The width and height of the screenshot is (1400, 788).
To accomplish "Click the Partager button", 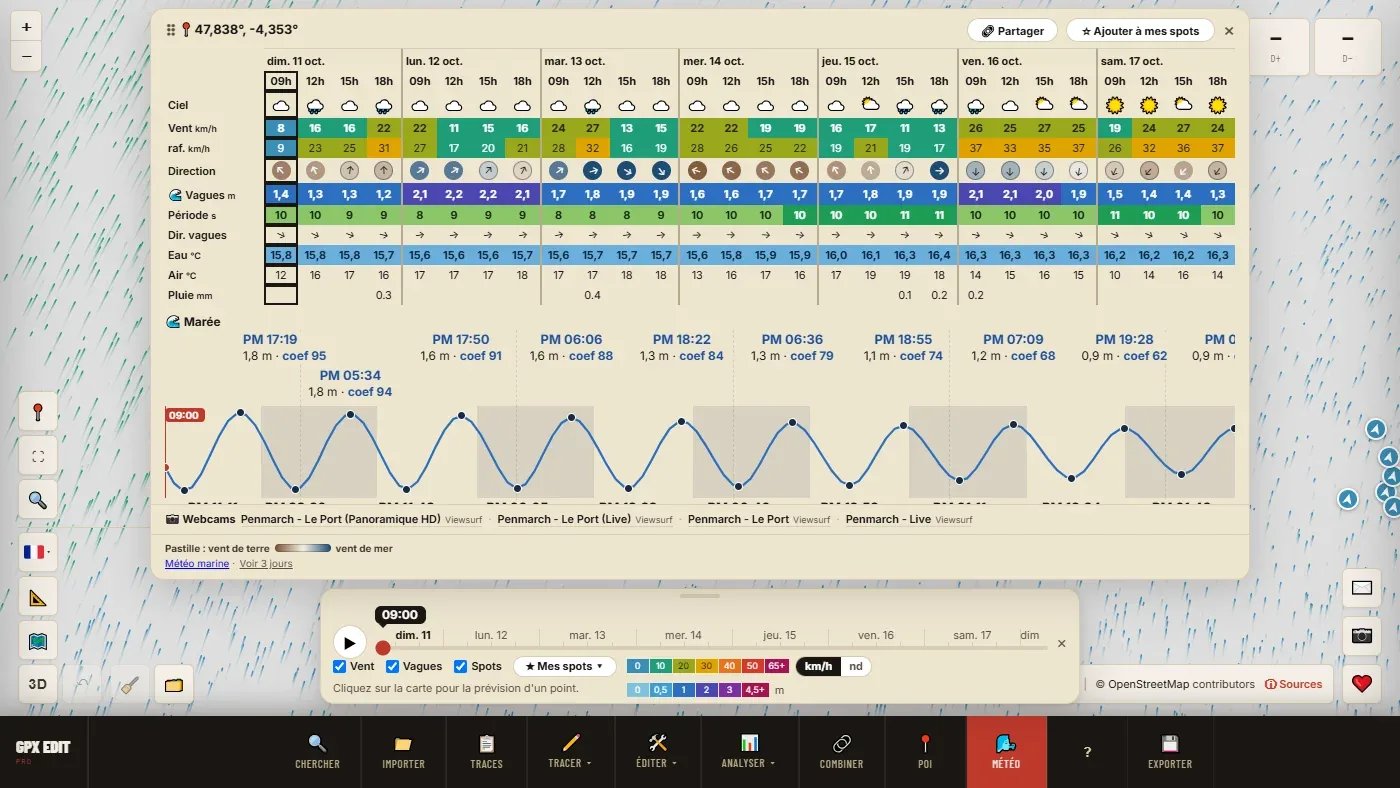I will tap(1012, 31).
